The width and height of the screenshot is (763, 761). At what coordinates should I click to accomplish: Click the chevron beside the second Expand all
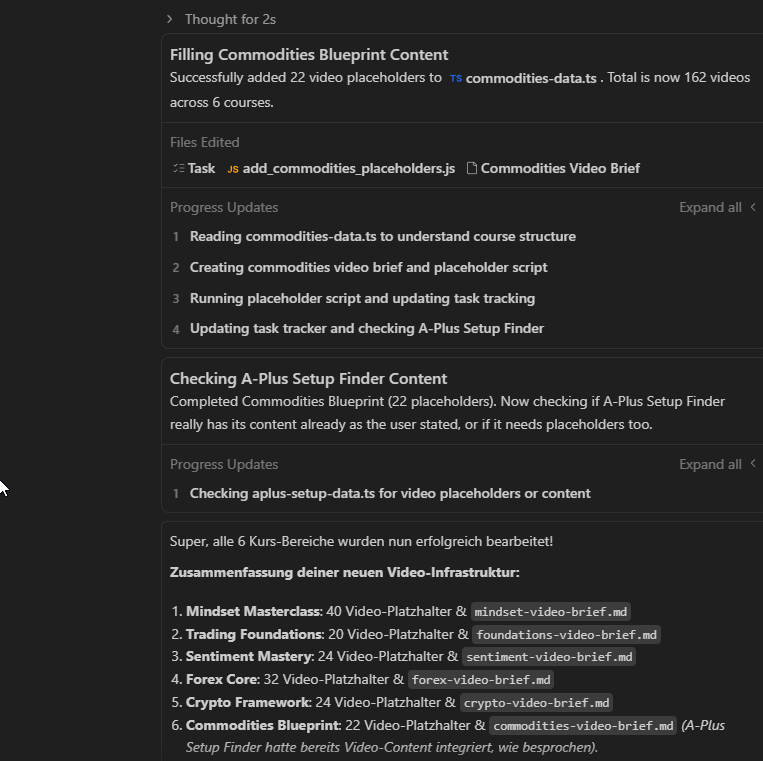click(x=753, y=465)
